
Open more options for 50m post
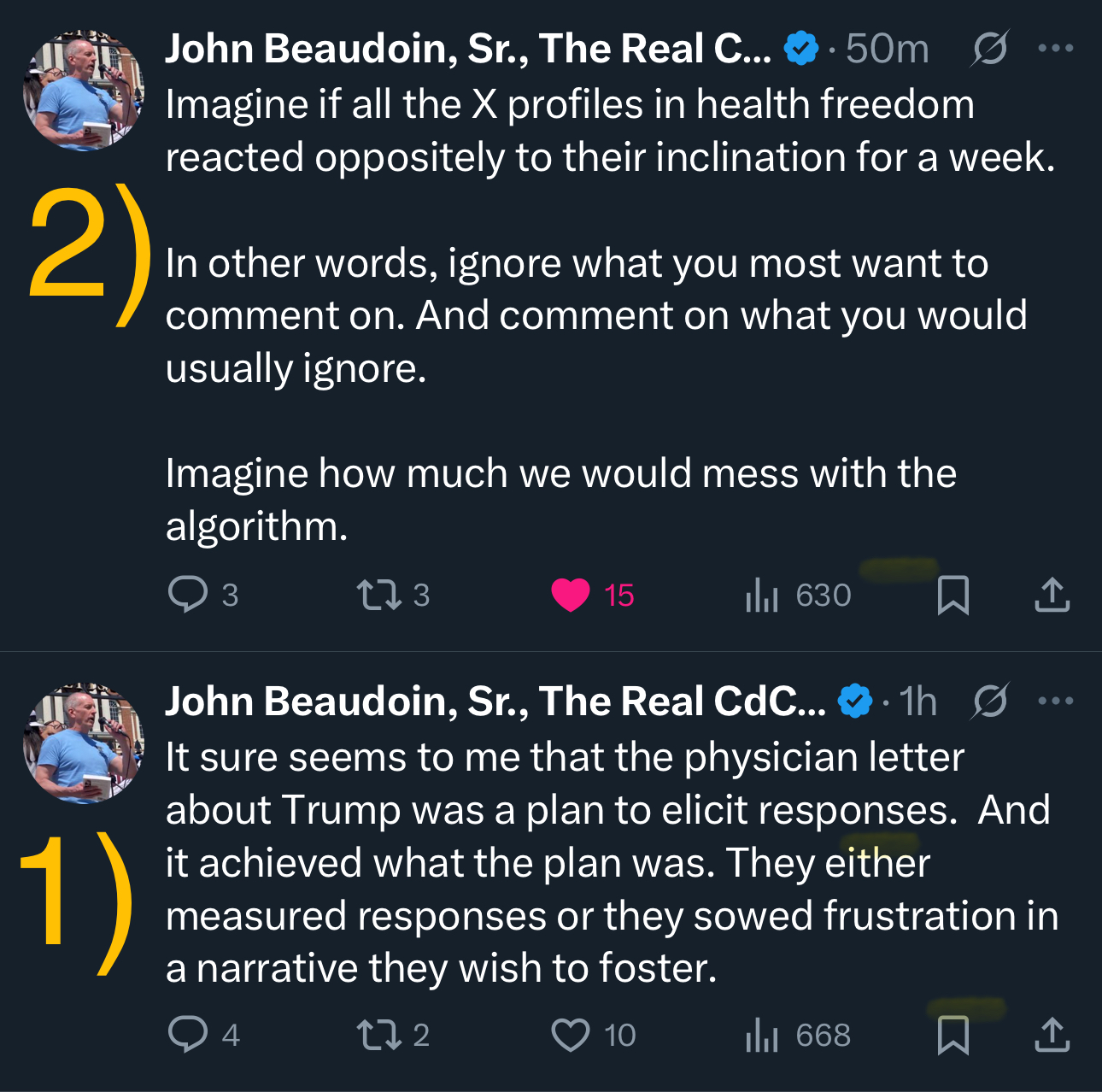tap(1055, 49)
